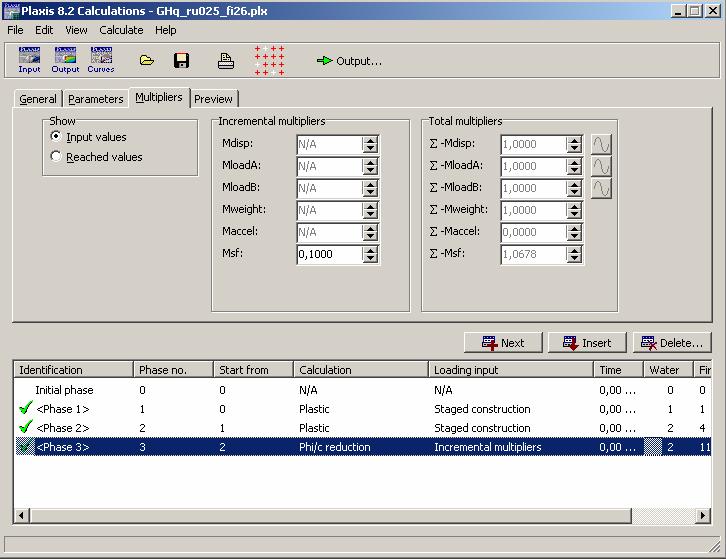Click the Mdisp incremental spinner arrows

(x=370, y=144)
